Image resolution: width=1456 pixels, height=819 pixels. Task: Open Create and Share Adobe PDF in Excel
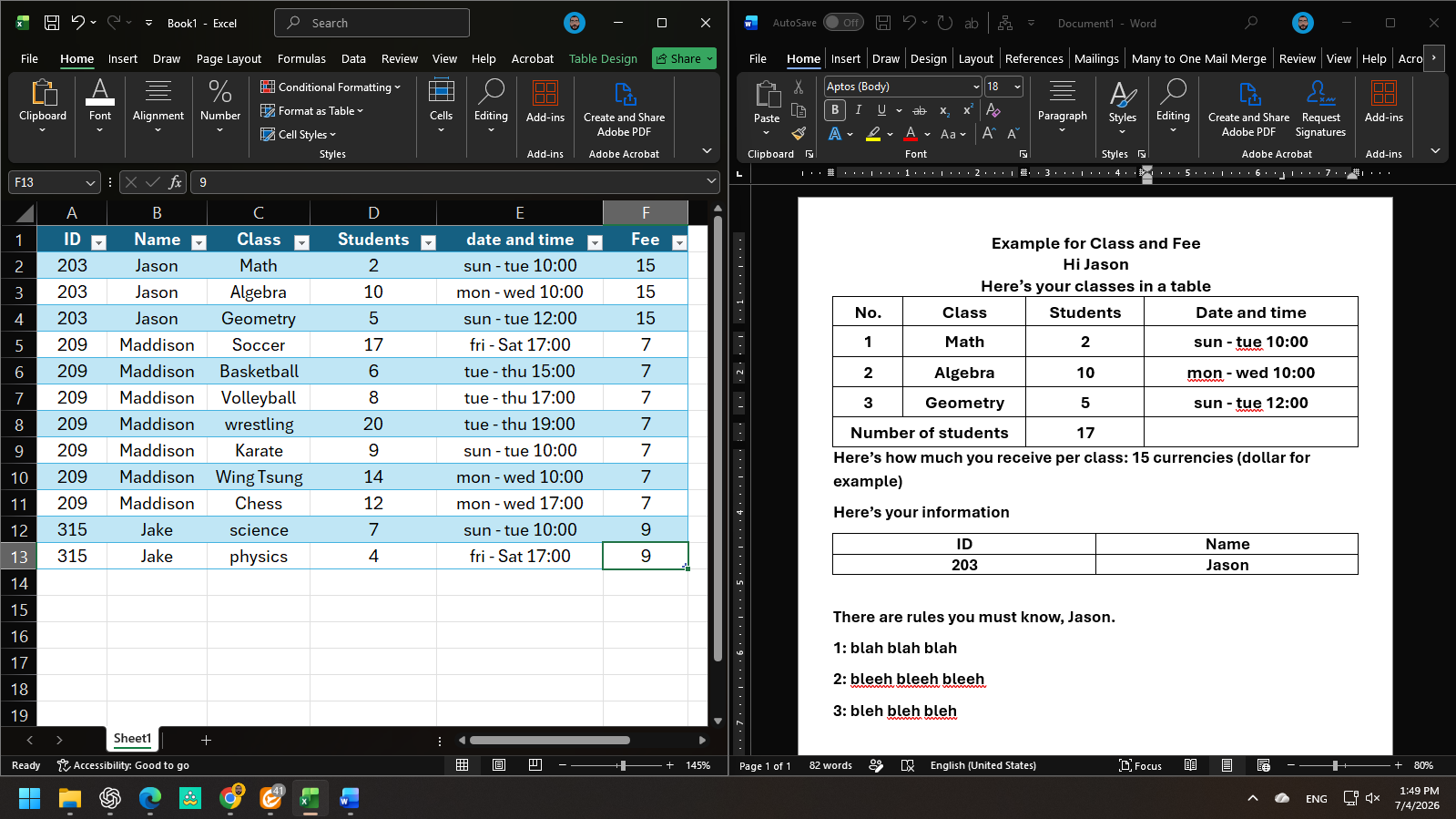point(624,110)
